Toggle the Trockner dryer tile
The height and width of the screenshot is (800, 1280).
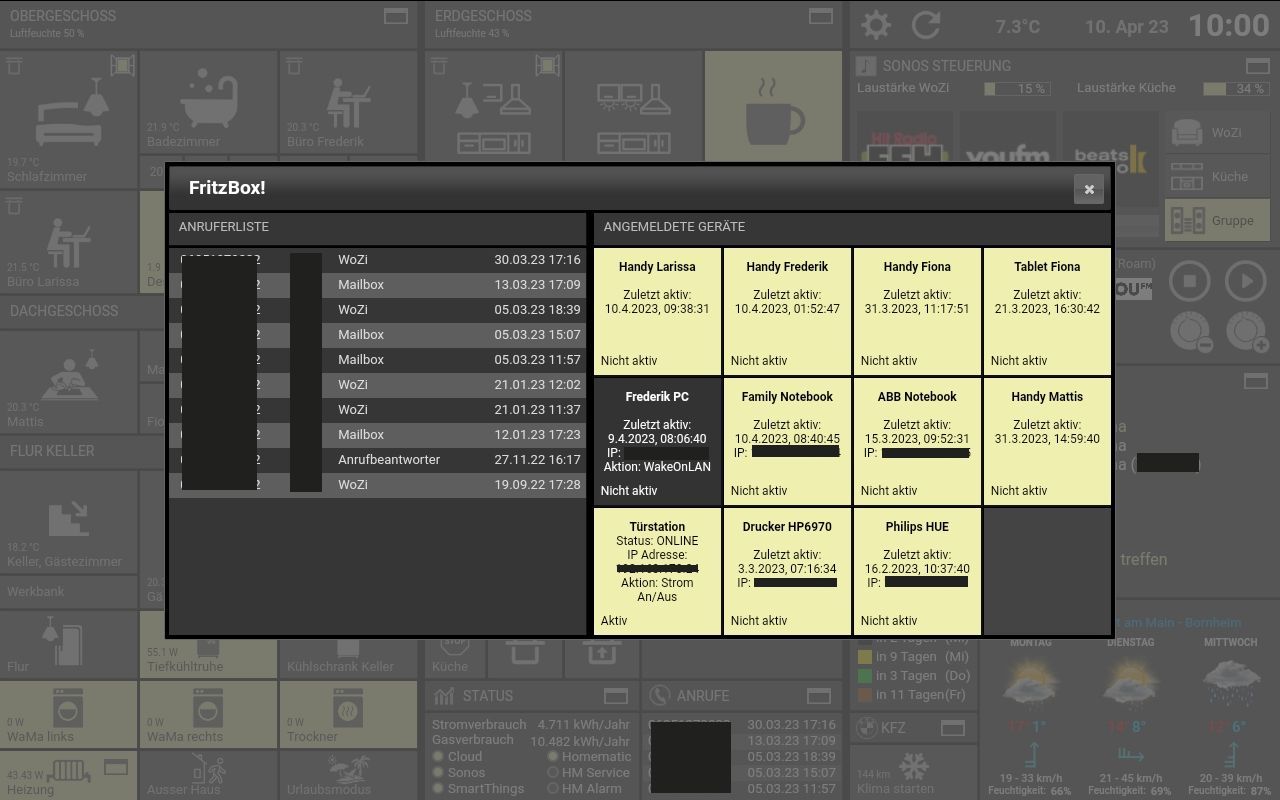(348, 714)
